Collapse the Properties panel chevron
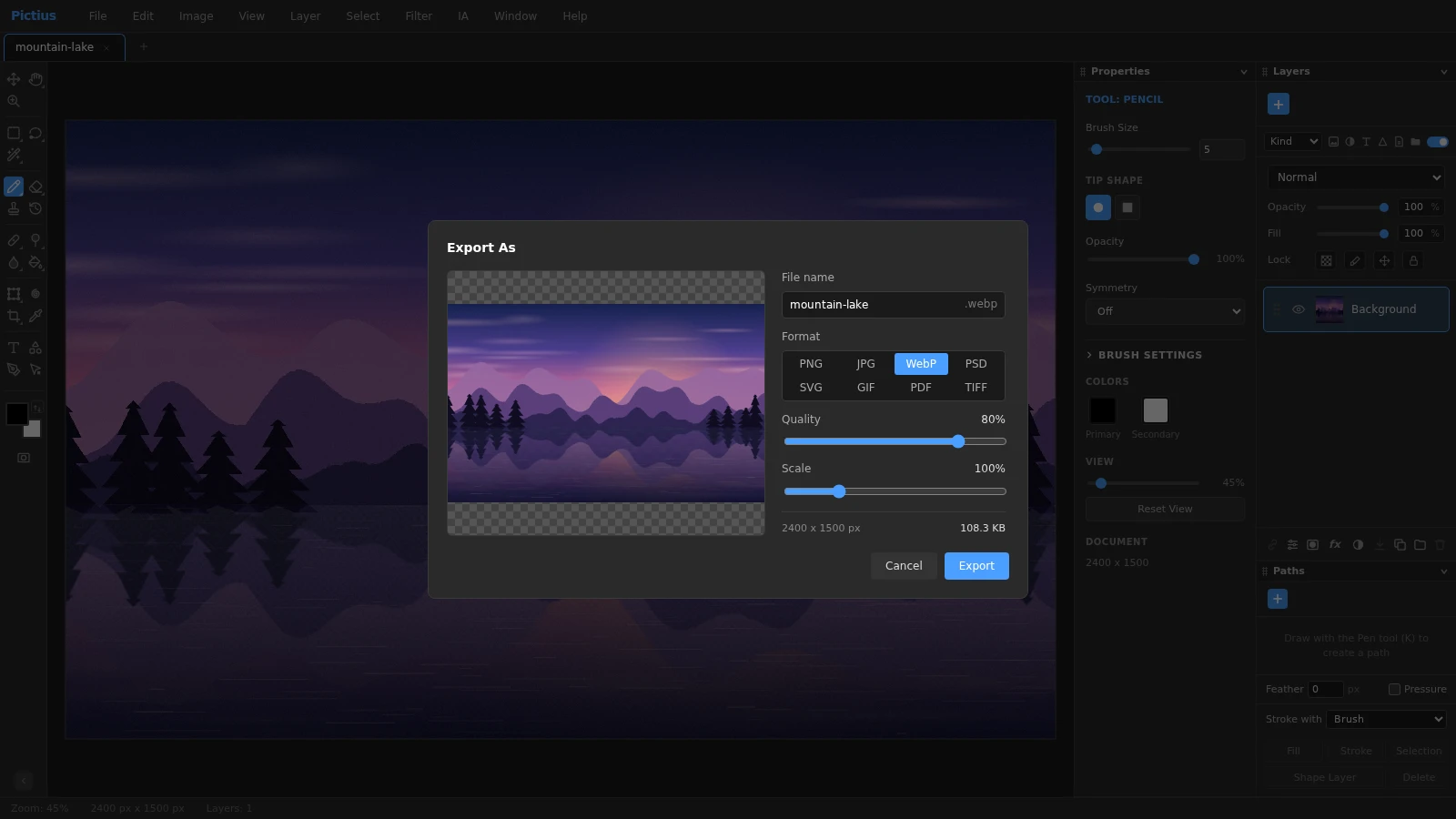The height and width of the screenshot is (819, 1456). click(x=1244, y=72)
